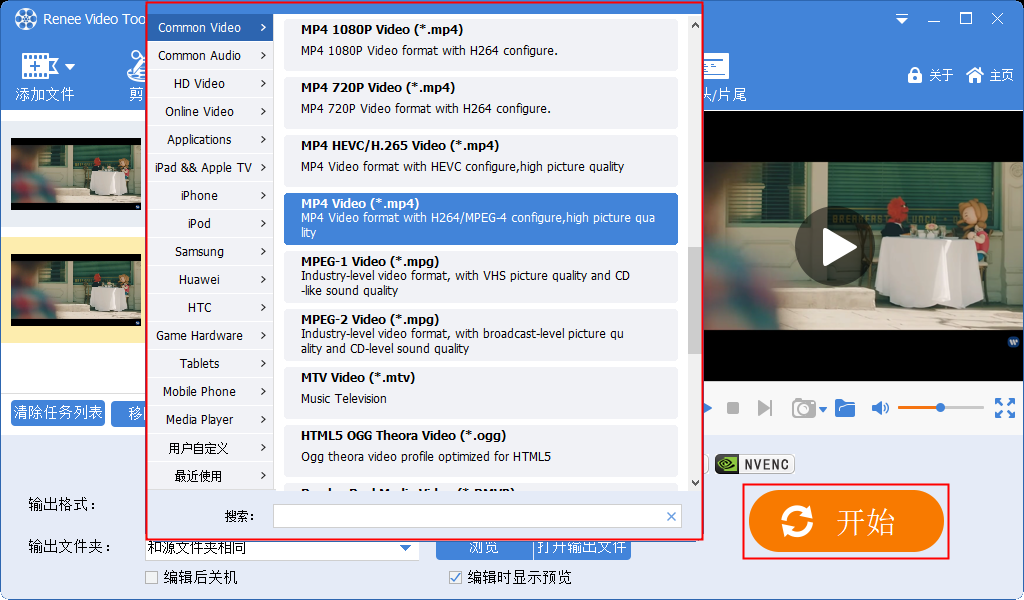Click the NVENC hardware acceleration badge

coord(755,464)
